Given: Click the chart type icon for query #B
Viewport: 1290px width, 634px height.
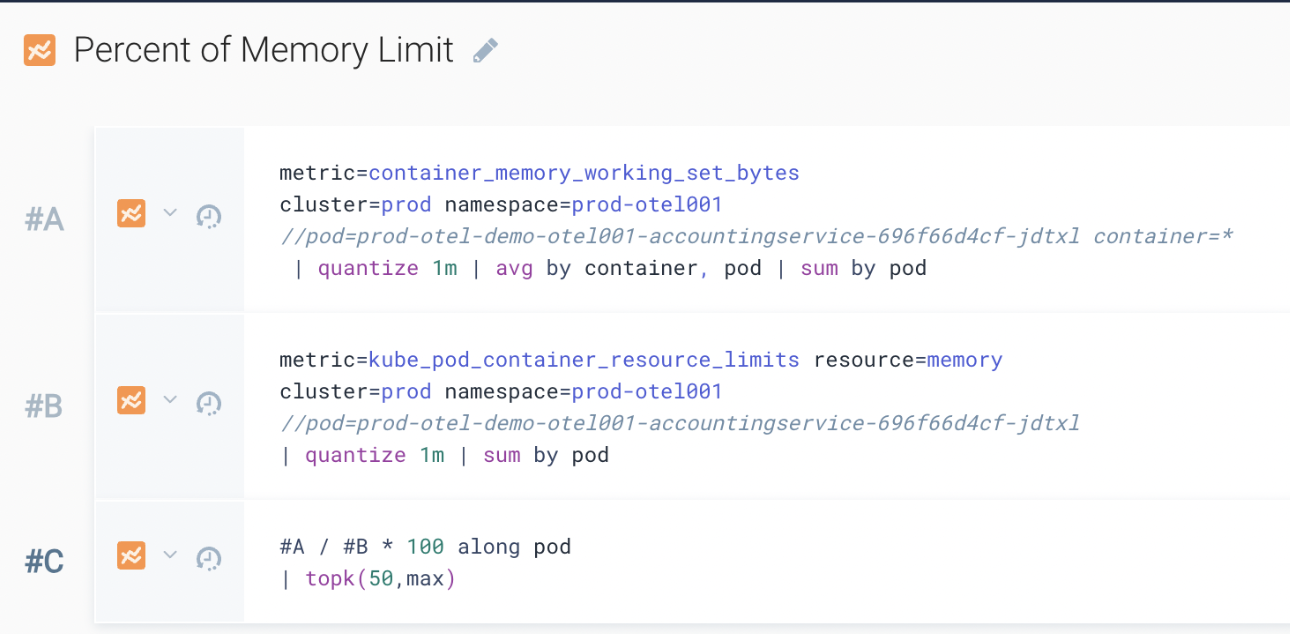Looking at the screenshot, I should click(x=131, y=401).
